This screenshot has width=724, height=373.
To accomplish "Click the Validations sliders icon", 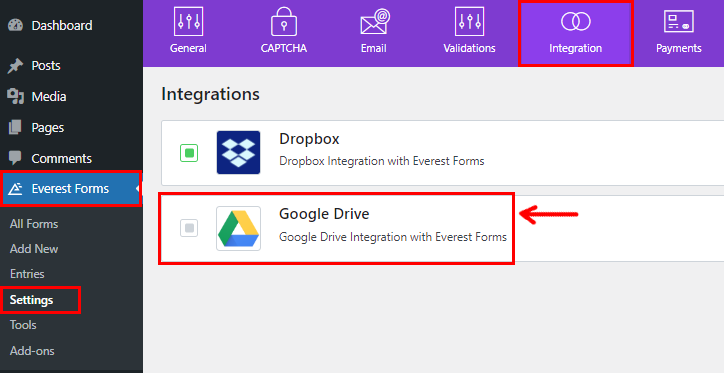I will [x=470, y=21].
